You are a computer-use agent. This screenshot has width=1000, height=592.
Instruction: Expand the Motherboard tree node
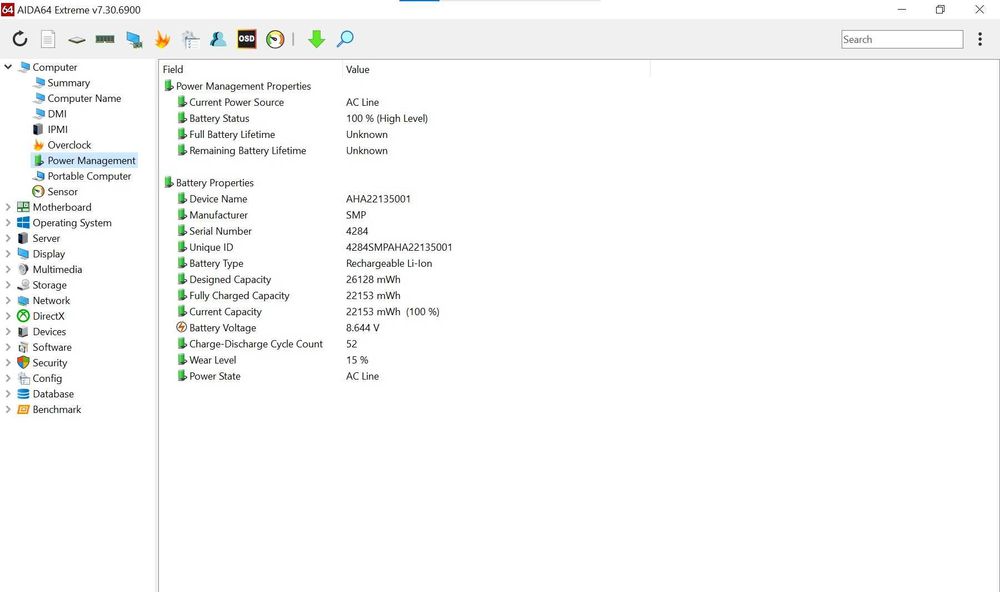pyautogui.click(x=8, y=207)
